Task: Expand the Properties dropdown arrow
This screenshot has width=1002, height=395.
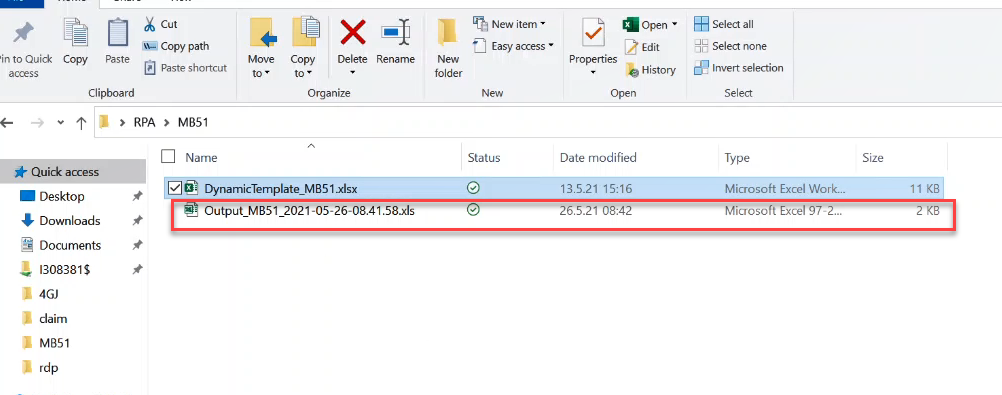Action: 593,72
